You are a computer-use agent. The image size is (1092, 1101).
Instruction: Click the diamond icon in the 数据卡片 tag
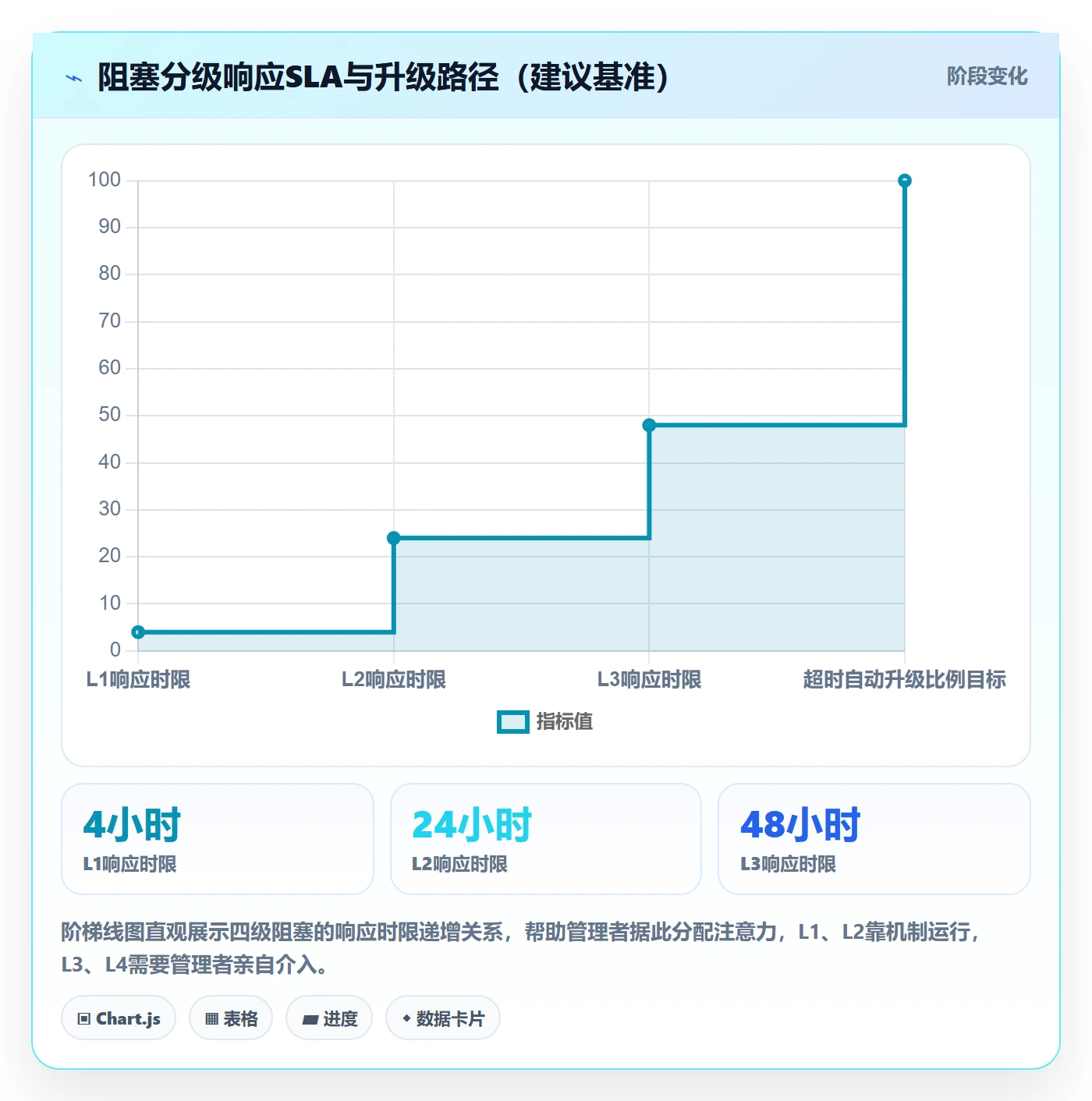point(406,1018)
